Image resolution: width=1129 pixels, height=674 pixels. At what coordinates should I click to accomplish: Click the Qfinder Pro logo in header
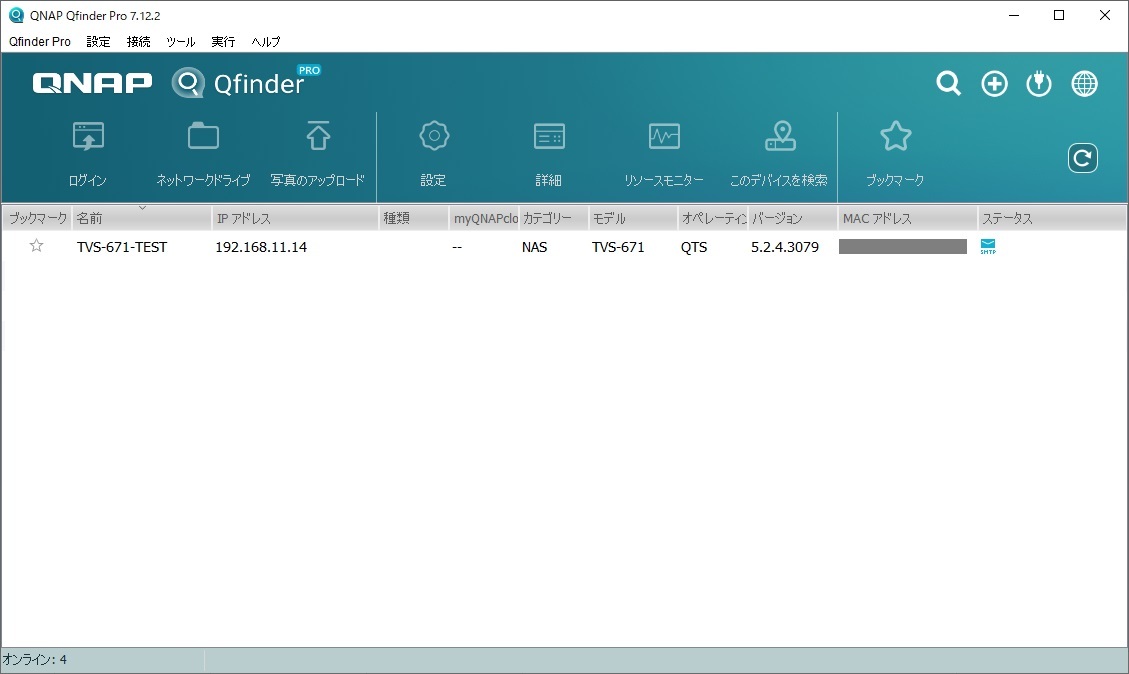point(246,82)
